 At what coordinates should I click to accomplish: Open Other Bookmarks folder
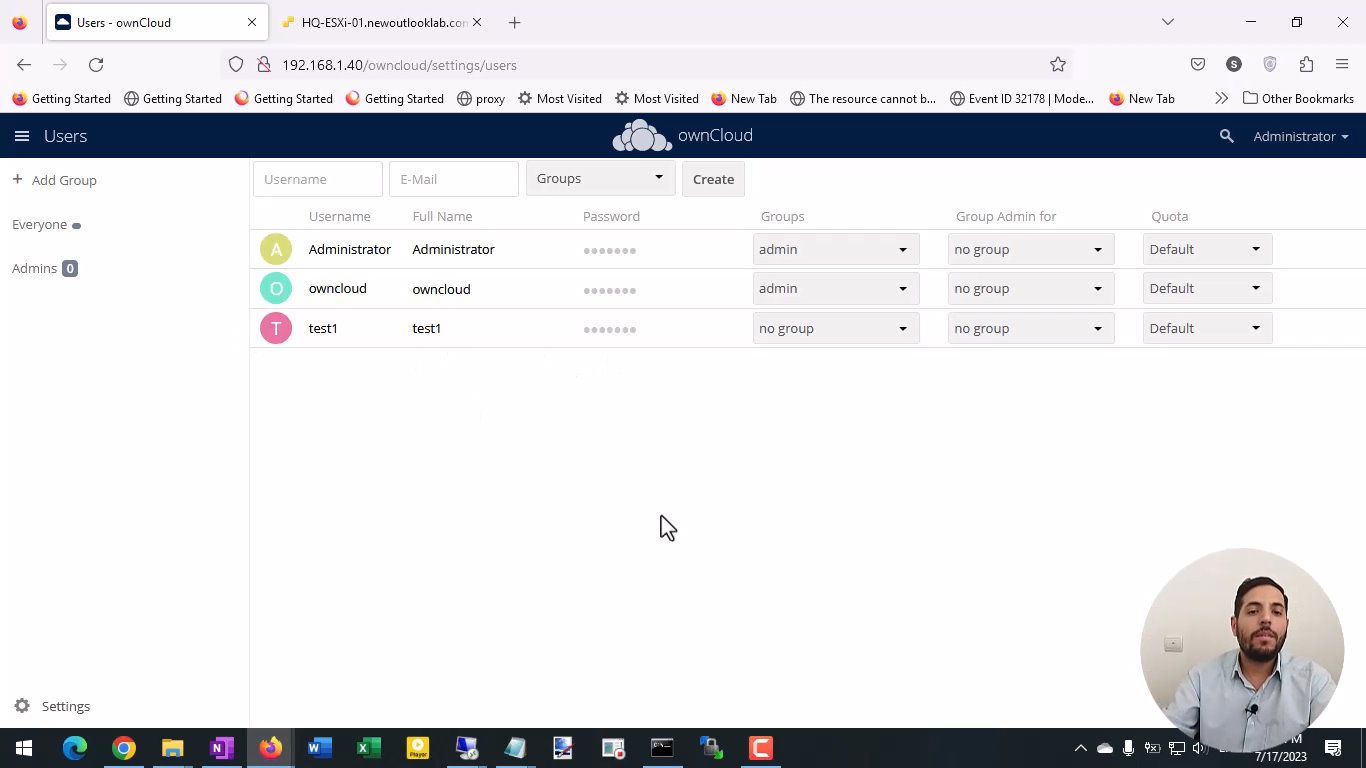click(1298, 98)
